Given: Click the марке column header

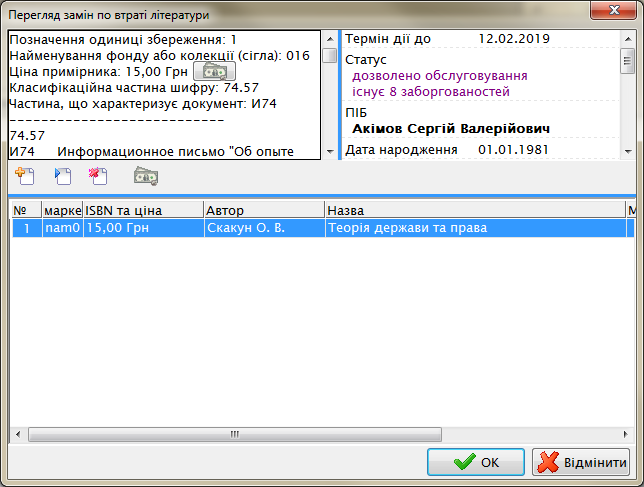Looking at the screenshot, I should pyautogui.click(x=62, y=211).
